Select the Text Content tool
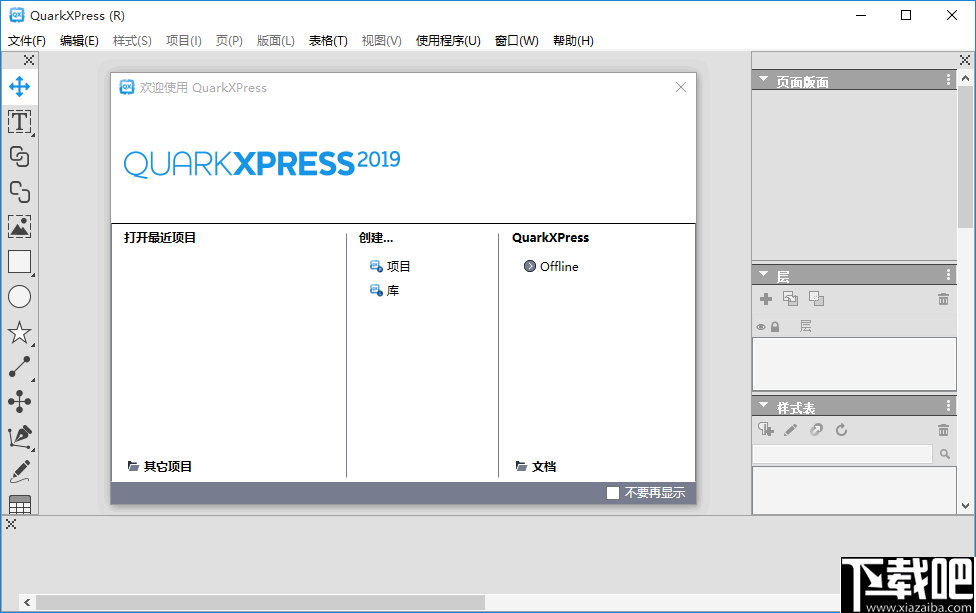The height and width of the screenshot is (613, 976). (20, 122)
